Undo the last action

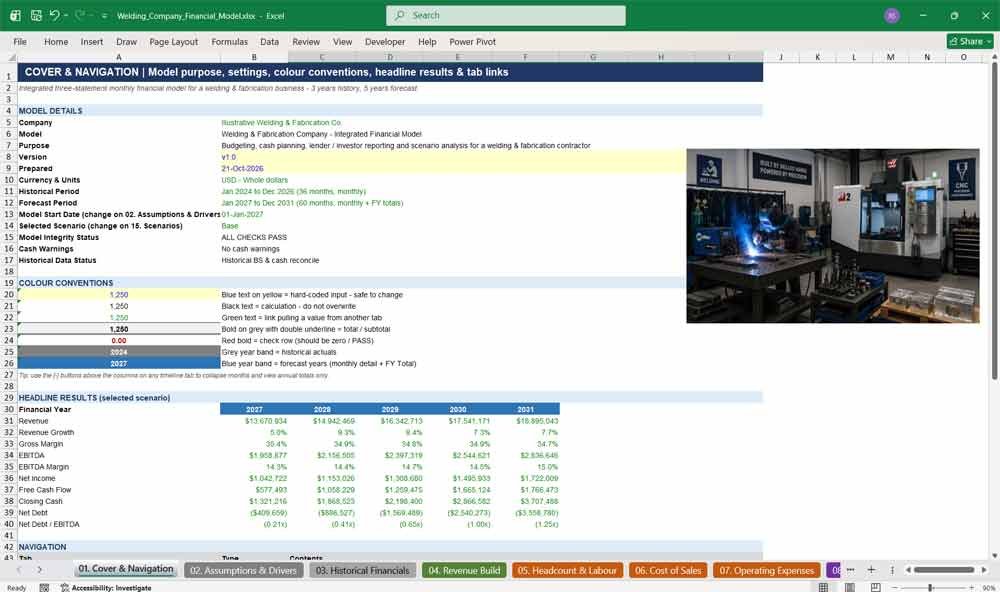[54, 15]
